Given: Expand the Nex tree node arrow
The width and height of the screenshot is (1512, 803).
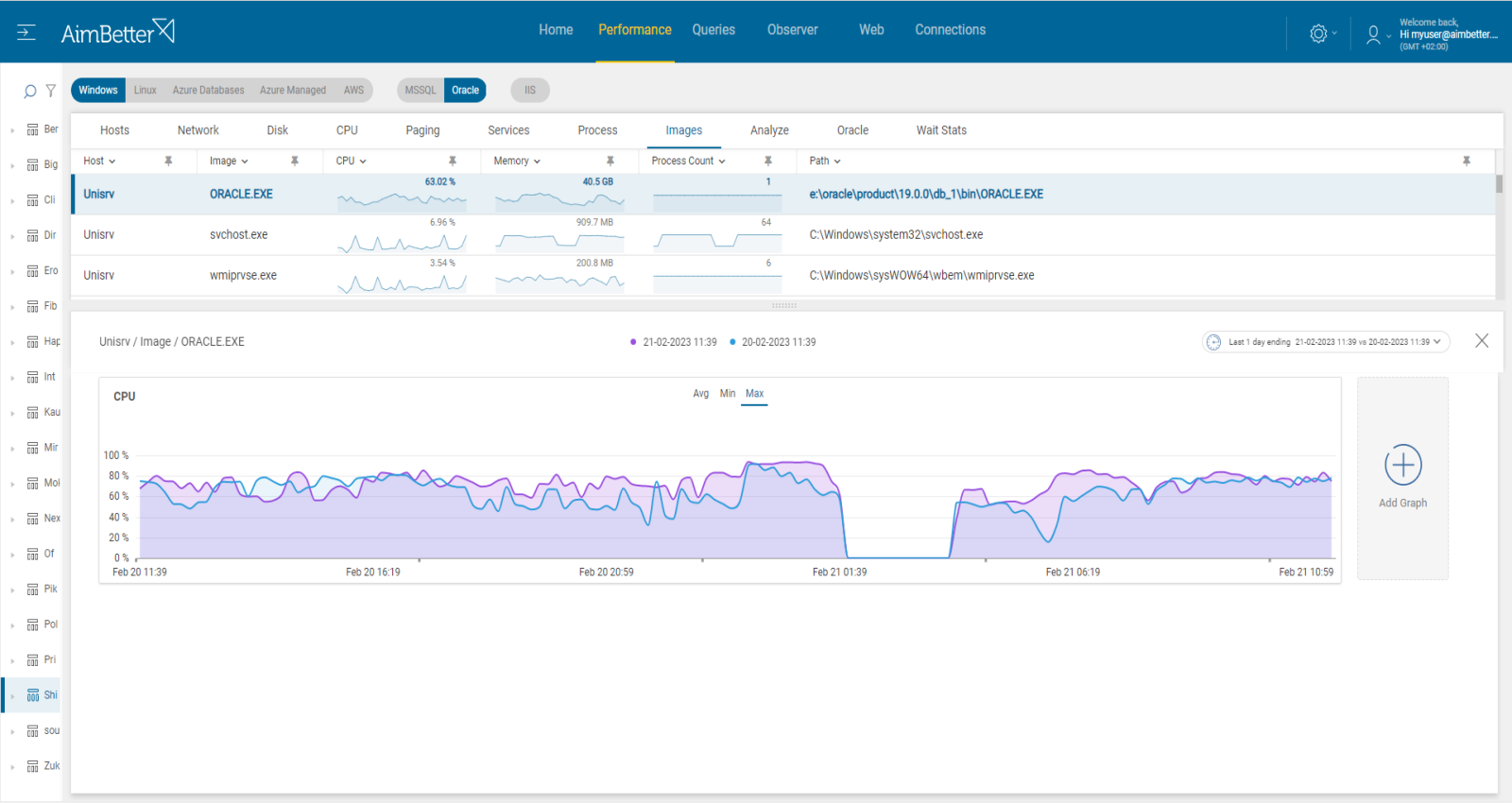Looking at the screenshot, I should [12, 520].
